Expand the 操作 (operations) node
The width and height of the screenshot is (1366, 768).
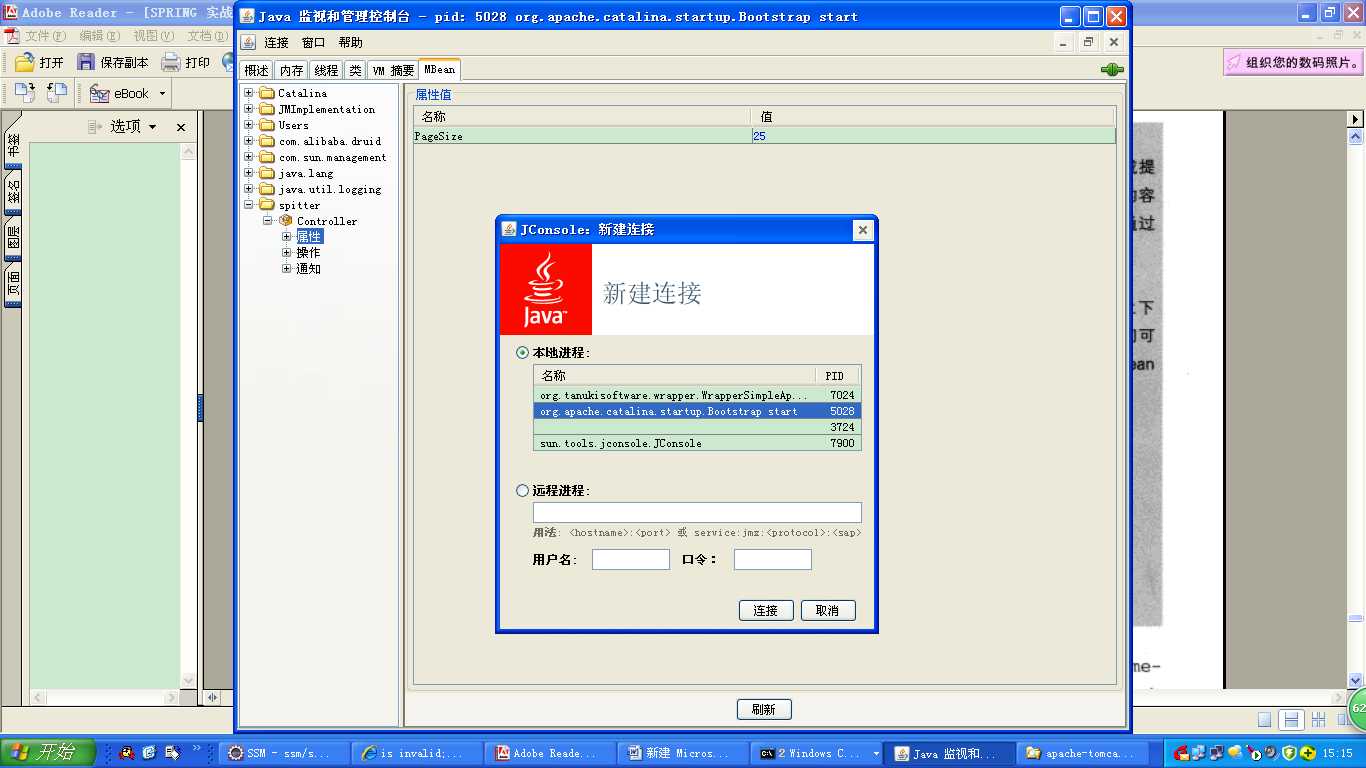287,253
